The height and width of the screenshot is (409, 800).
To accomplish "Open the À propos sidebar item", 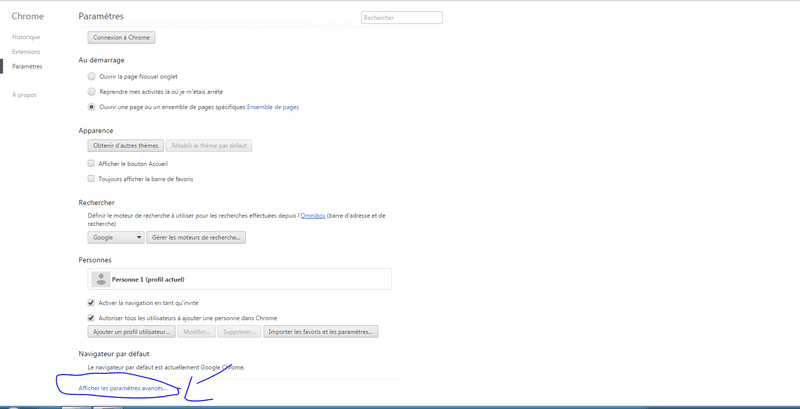I will coord(24,95).
